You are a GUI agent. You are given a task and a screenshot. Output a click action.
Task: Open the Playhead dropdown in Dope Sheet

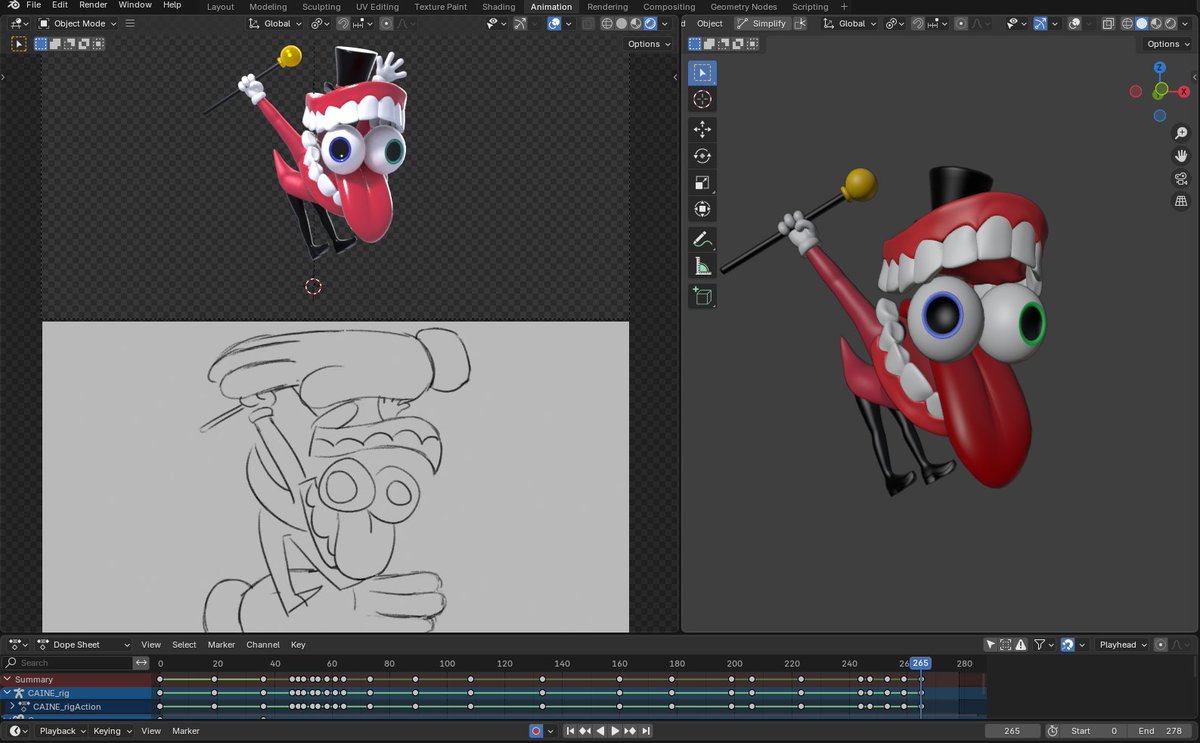[1121, 645]
